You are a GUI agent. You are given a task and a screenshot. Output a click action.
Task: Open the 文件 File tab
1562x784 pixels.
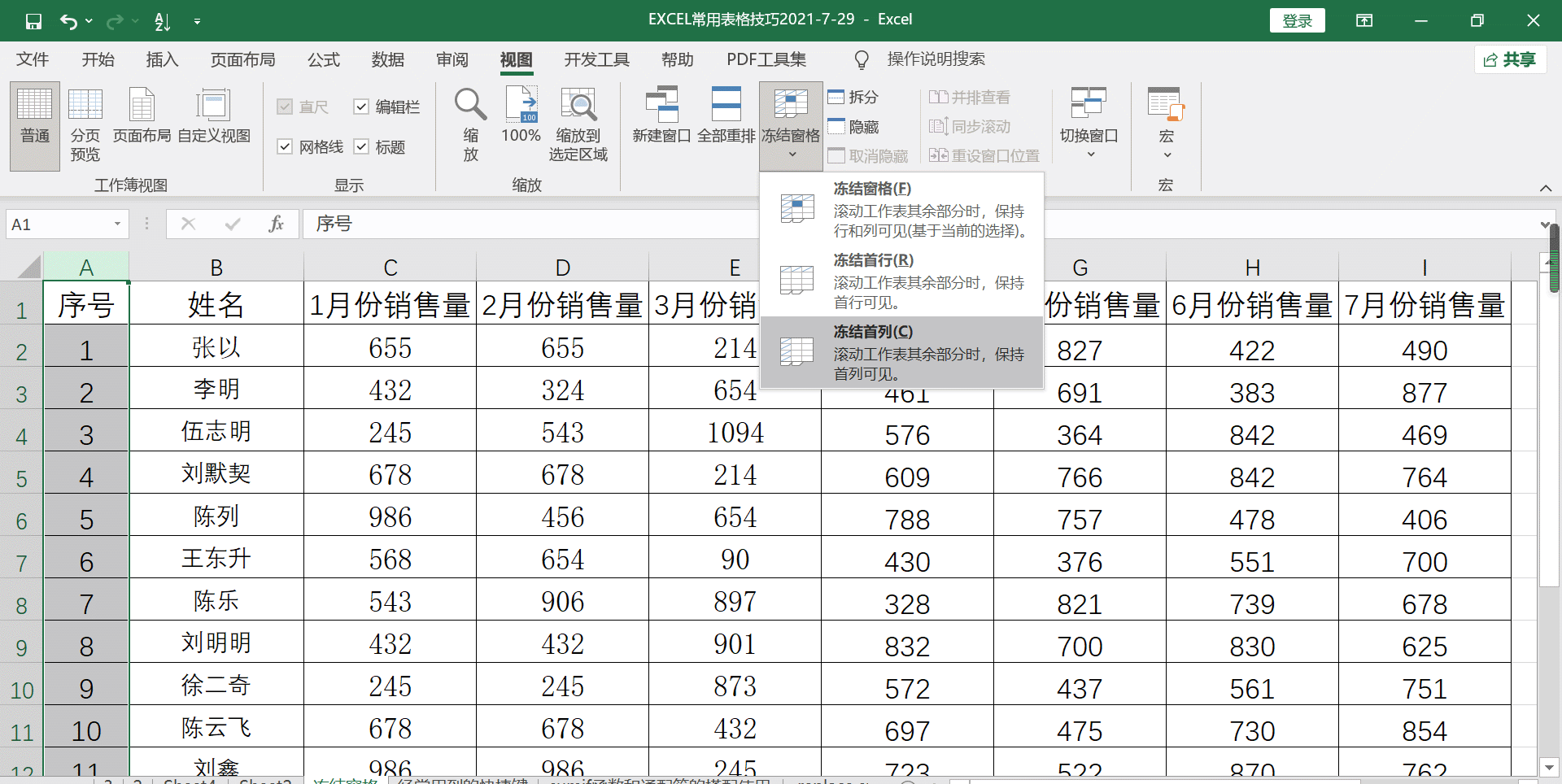33,59
